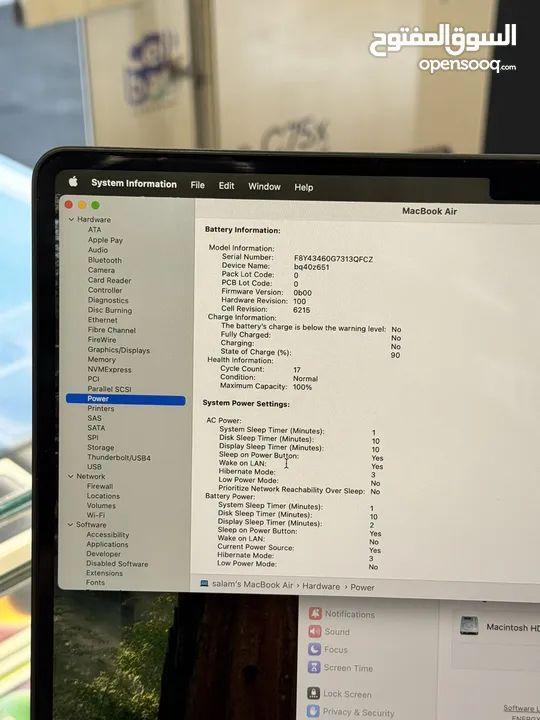
Task: Select Developer under Software
Action: (x=103, y=554)
